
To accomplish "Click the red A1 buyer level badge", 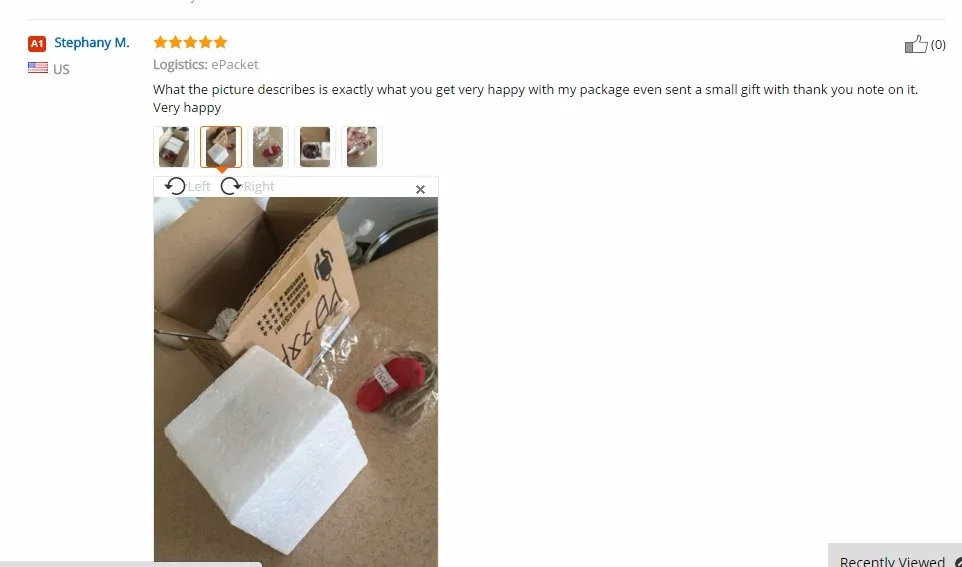I will pos(37,44).
